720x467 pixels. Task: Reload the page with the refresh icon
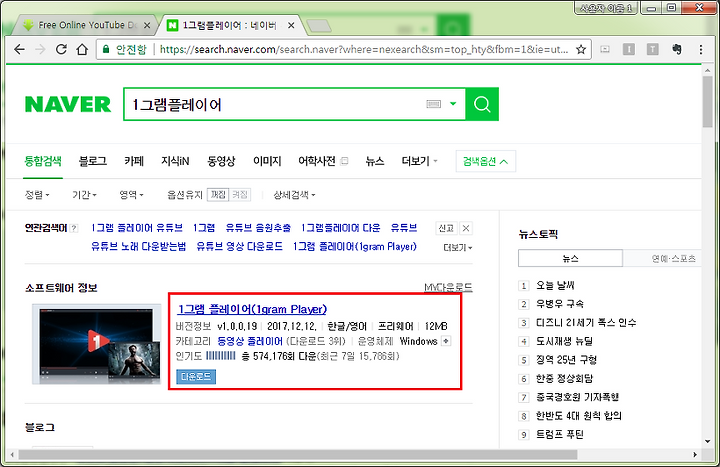pos(61,49)
